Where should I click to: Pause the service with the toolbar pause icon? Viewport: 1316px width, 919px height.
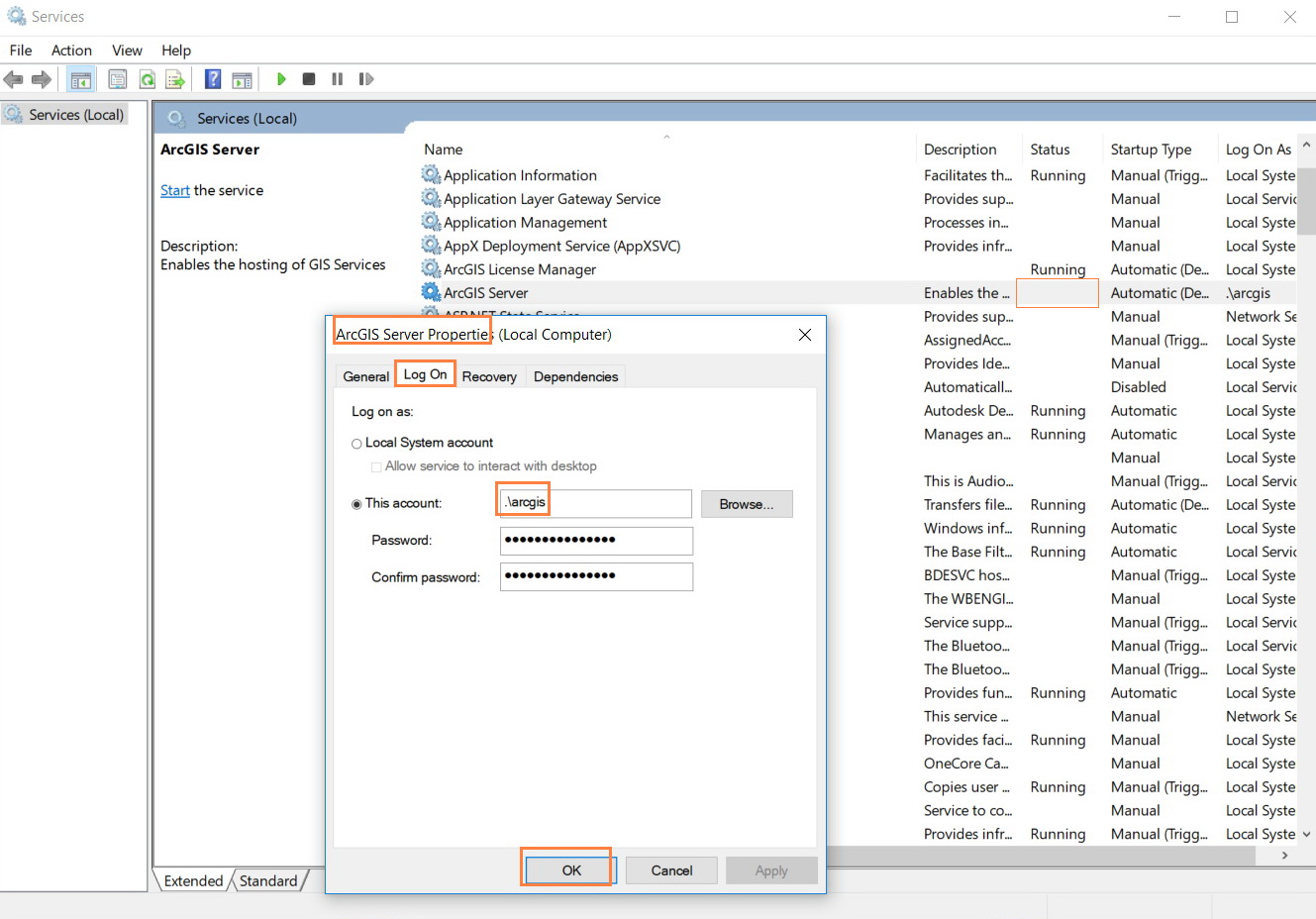338,79
